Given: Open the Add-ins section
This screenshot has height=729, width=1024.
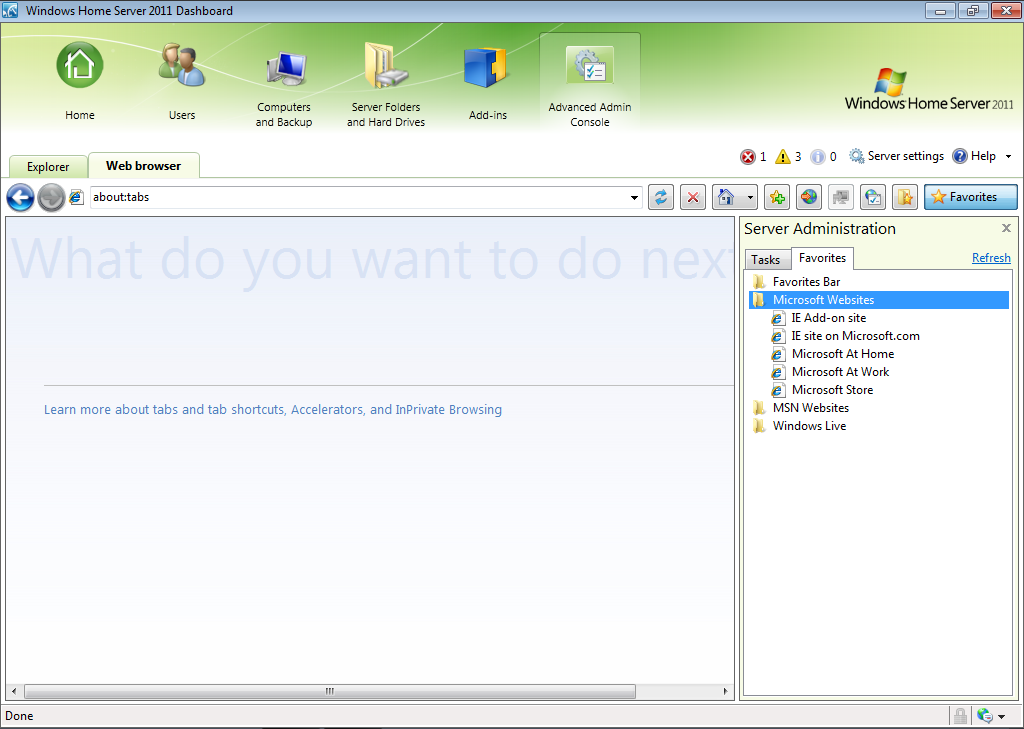Looking at the screenshot, I should pos(488,82).
